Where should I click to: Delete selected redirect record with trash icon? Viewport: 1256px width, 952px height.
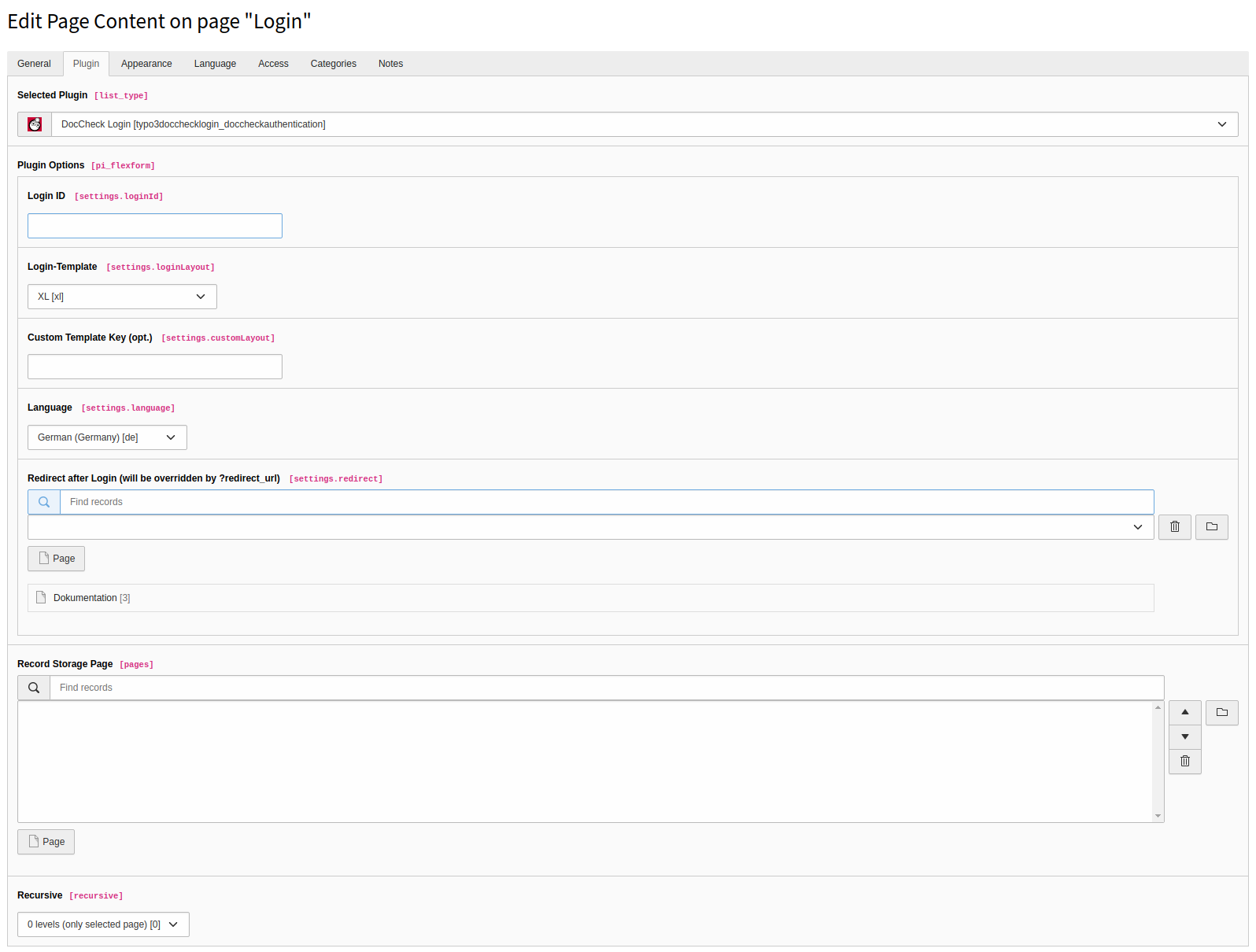pos(1175,527)
